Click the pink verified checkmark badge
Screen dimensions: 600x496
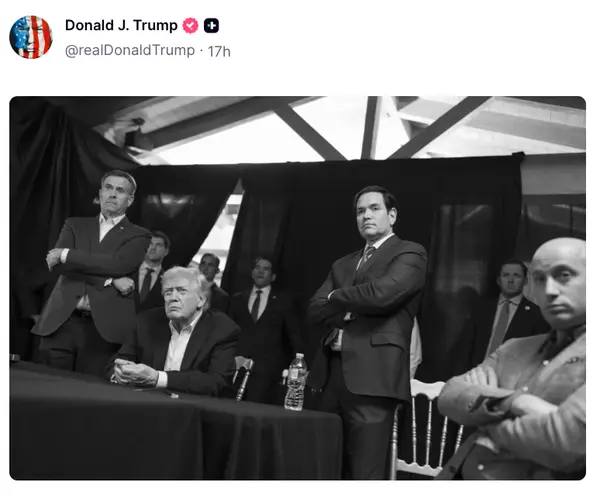click(190, 26)
